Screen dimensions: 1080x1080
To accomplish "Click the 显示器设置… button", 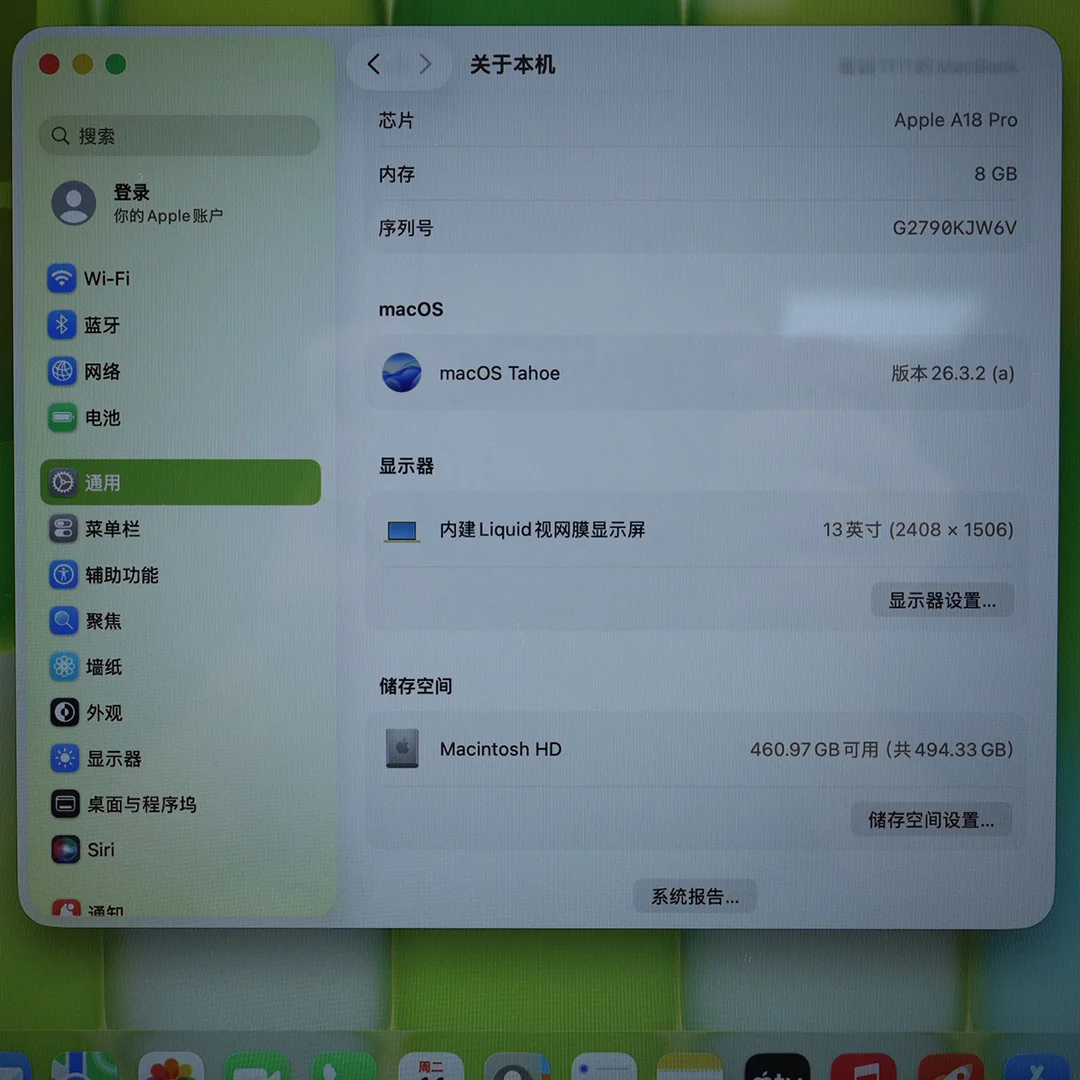I will [x=942, y=600].
